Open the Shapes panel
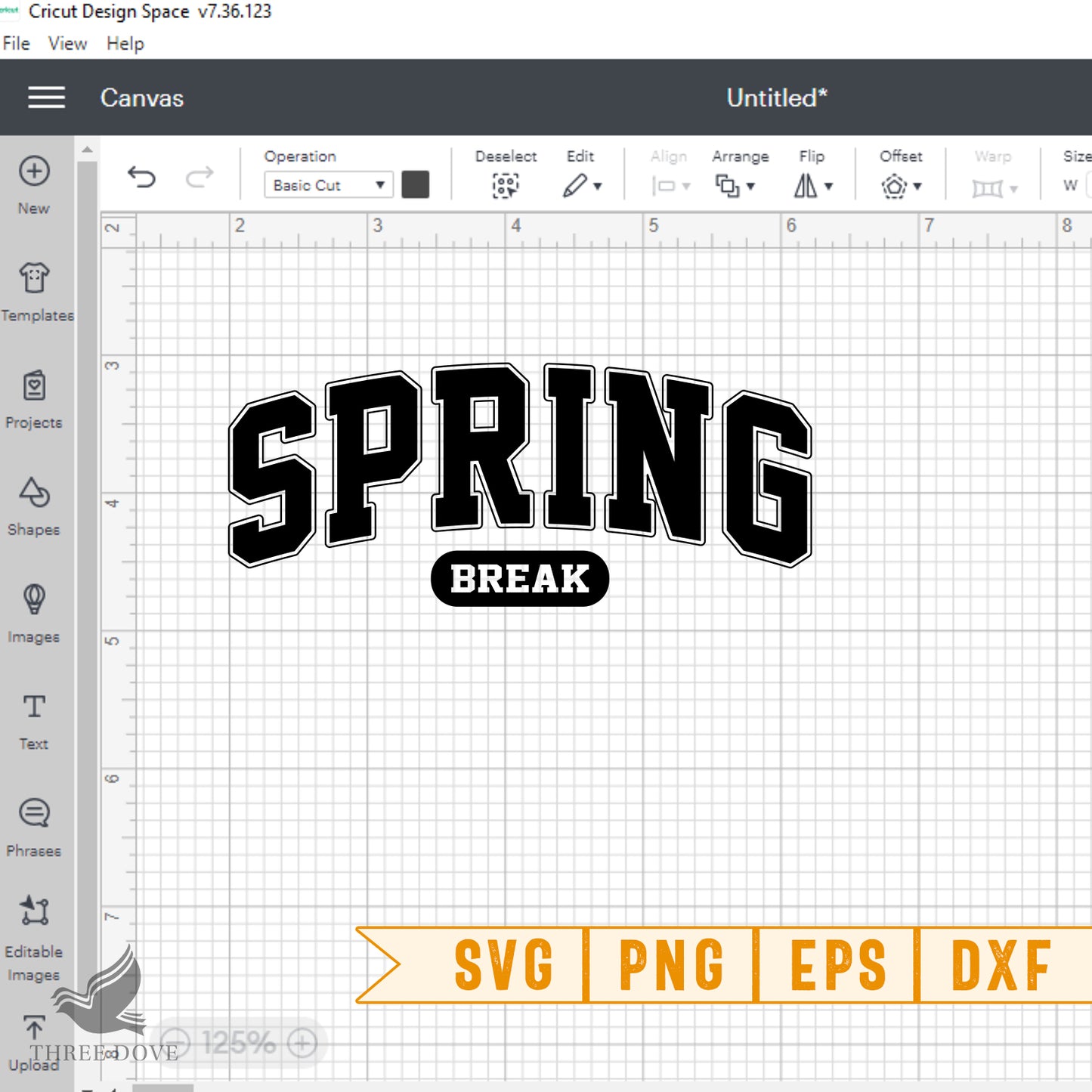 coord(34,493)
